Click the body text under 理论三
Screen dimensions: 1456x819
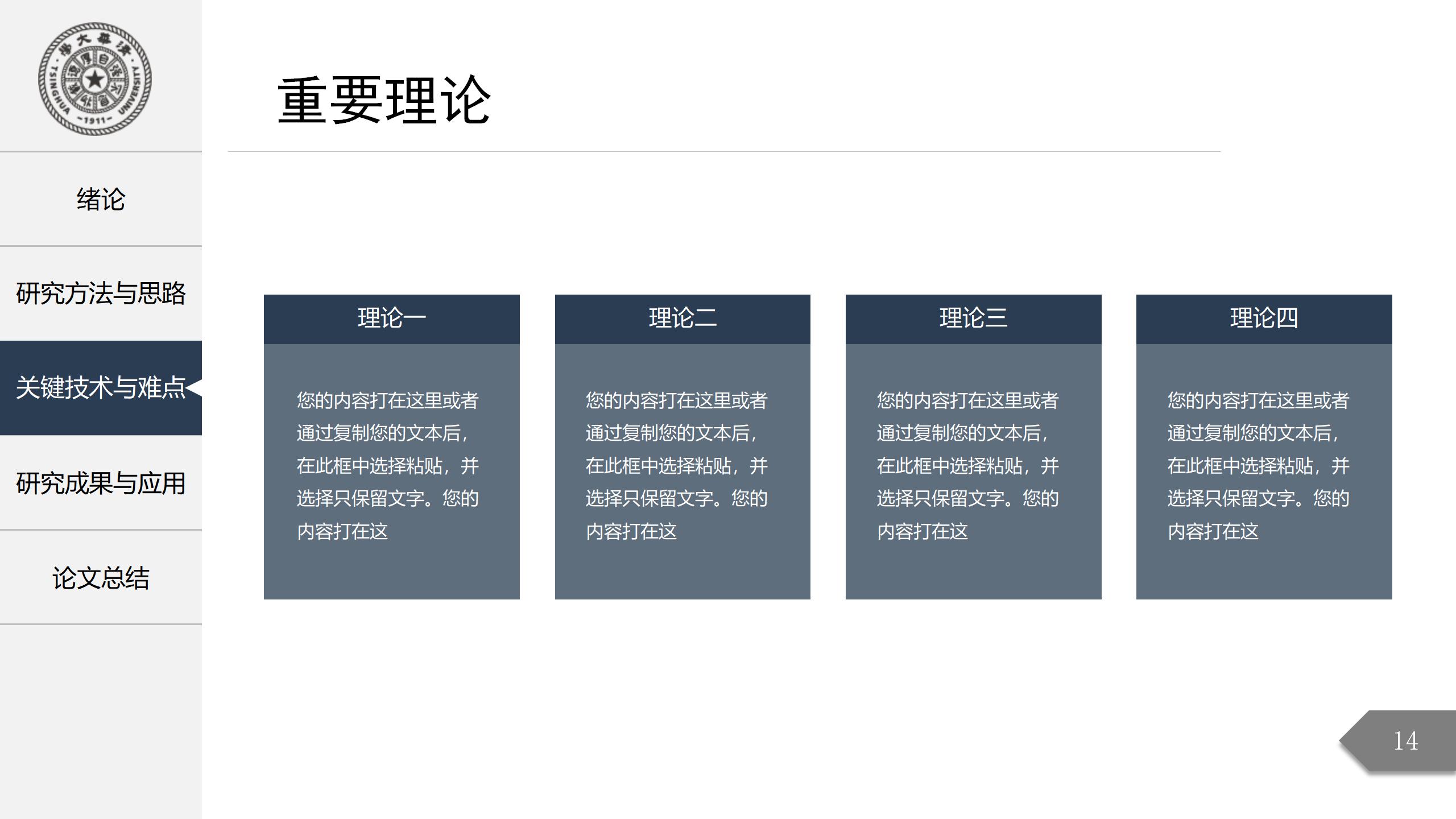click(x=967, y=465)
